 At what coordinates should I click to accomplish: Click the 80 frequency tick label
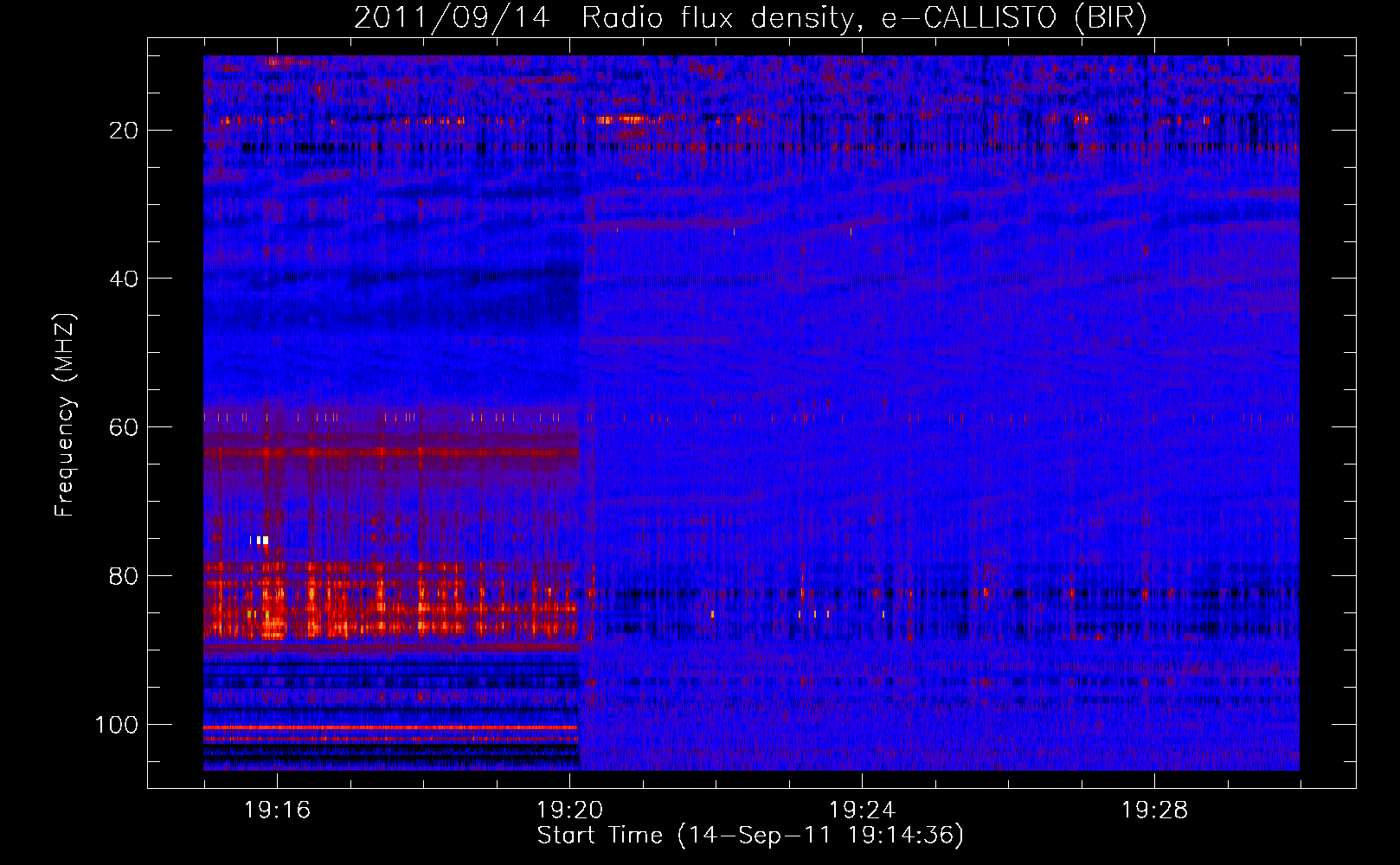point(125,576)
